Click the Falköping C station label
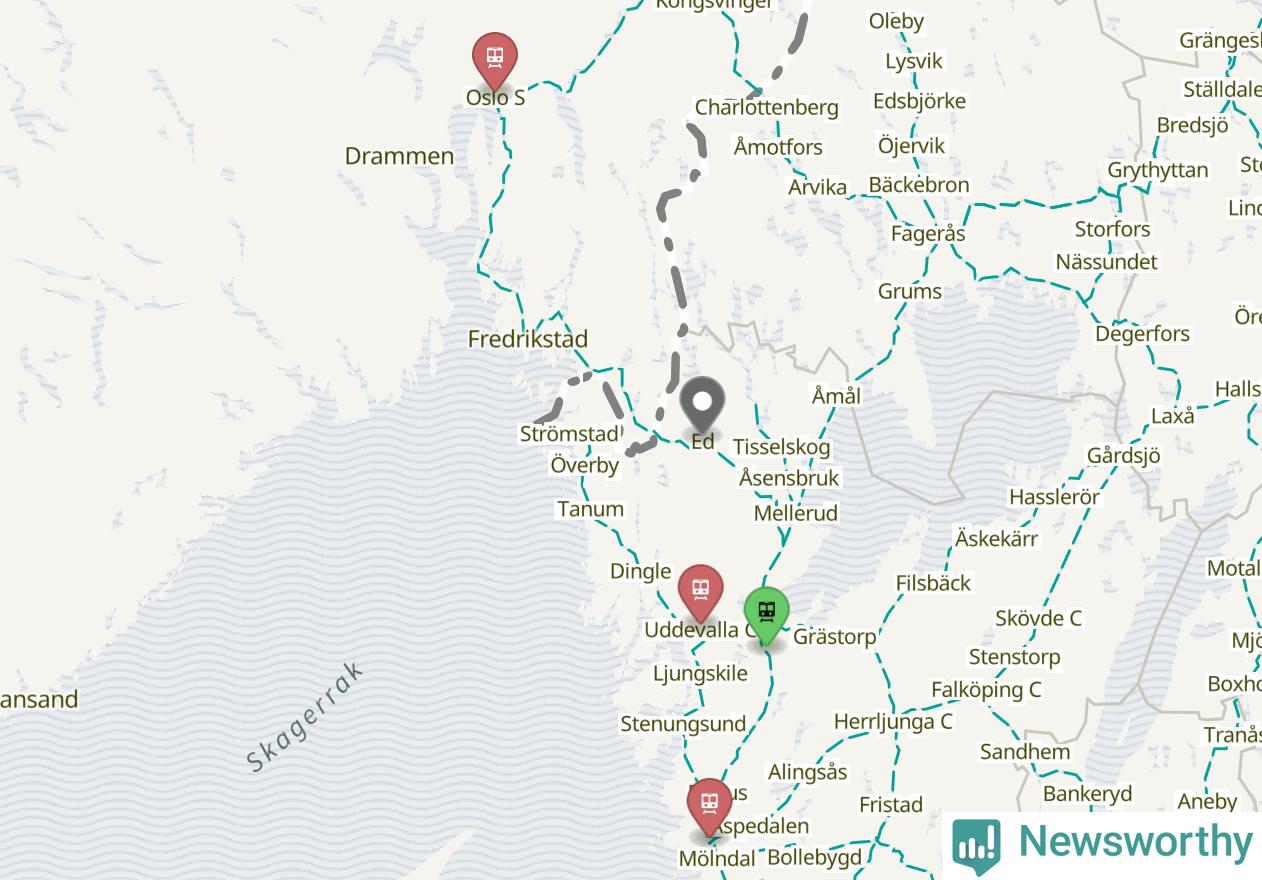Image resolution: width=1262 pixels, height=880 pixels. (x=986, y=690)
